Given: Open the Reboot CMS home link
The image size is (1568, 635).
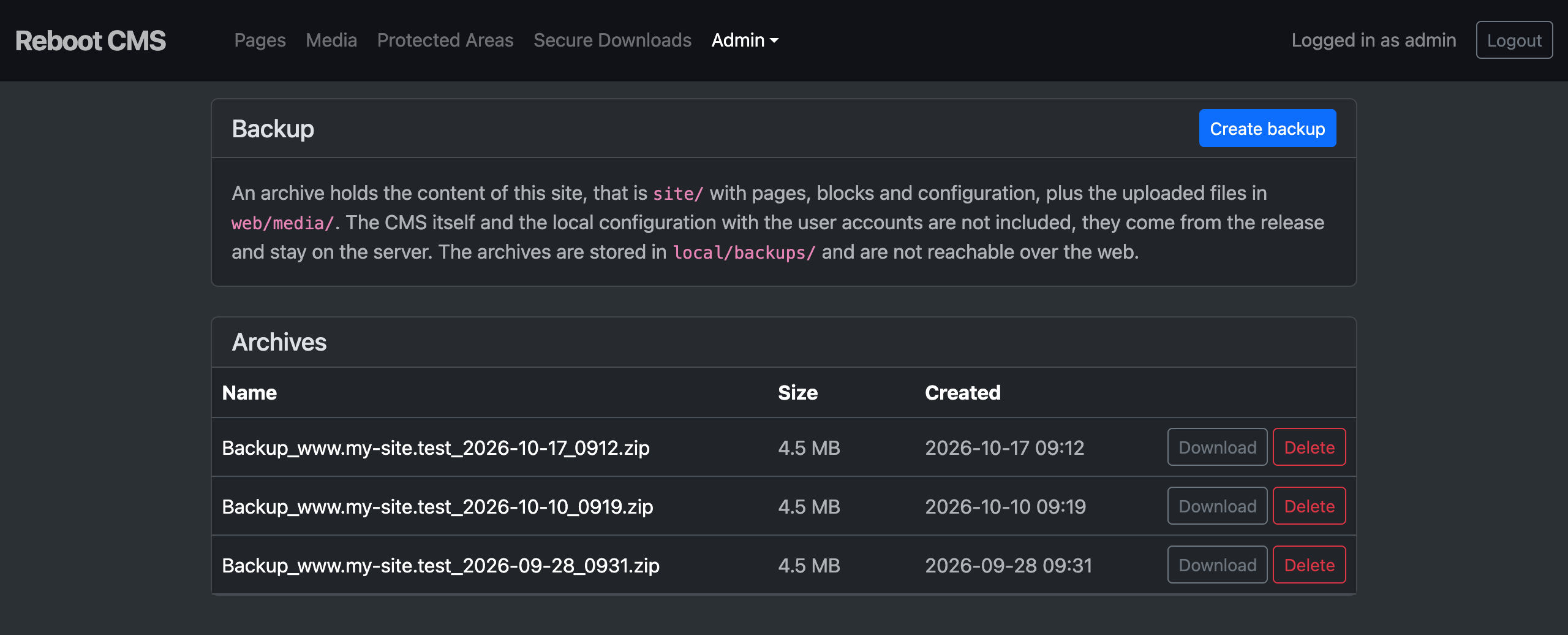Looking at the screenshot, I should click(90, 40).
